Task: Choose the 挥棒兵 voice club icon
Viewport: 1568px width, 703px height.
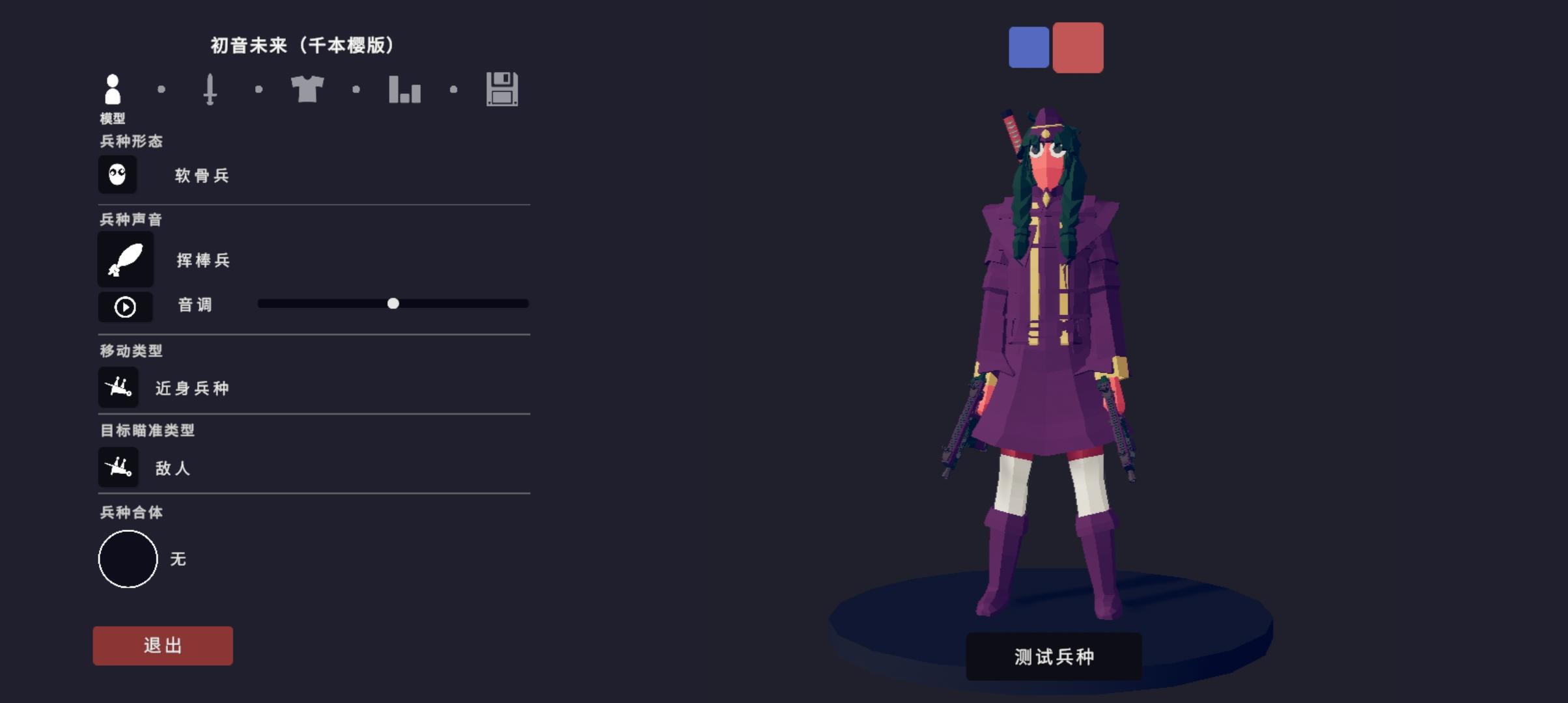Action: (x=126, y=260)
